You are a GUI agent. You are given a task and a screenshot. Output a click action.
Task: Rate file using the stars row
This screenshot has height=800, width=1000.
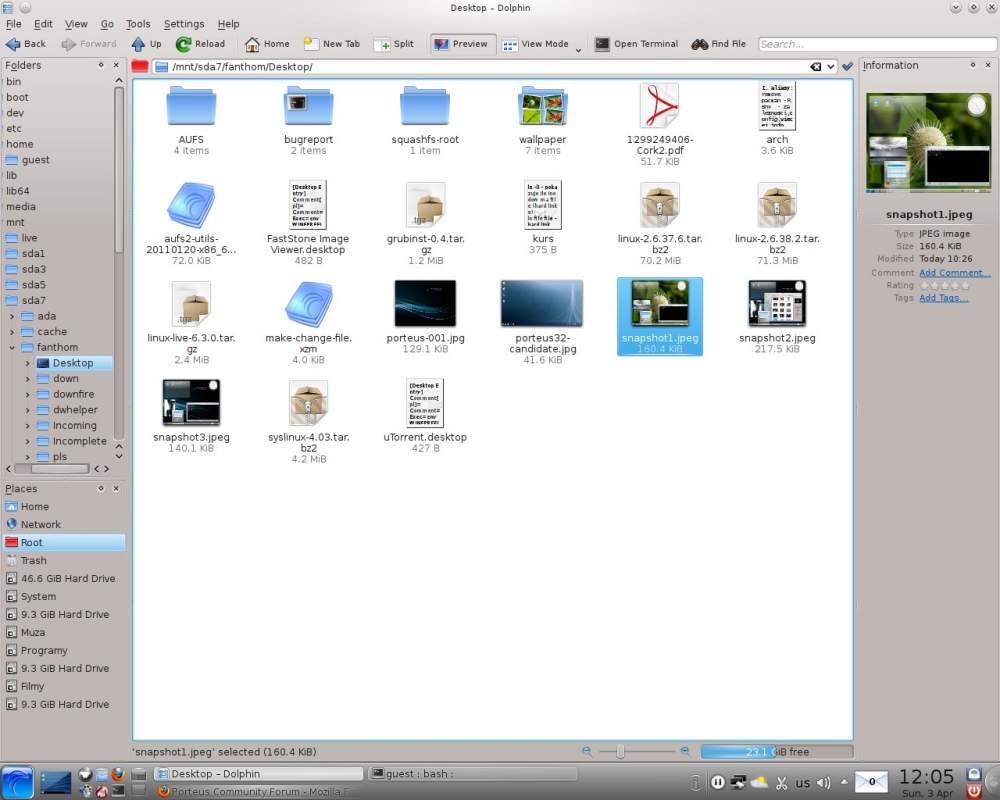(946, 285)
